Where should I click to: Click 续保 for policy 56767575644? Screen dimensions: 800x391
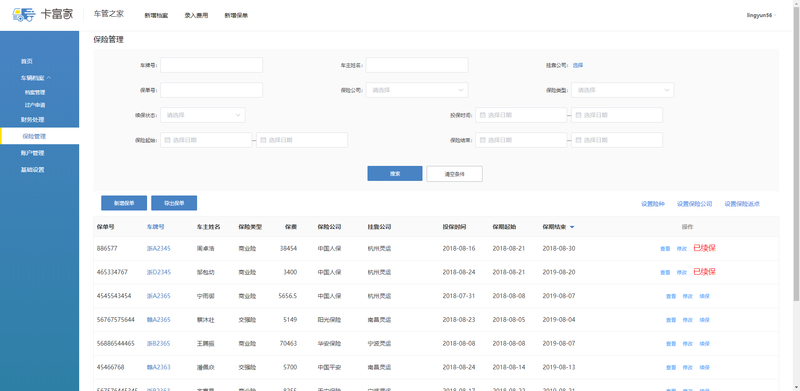point(705,320)
